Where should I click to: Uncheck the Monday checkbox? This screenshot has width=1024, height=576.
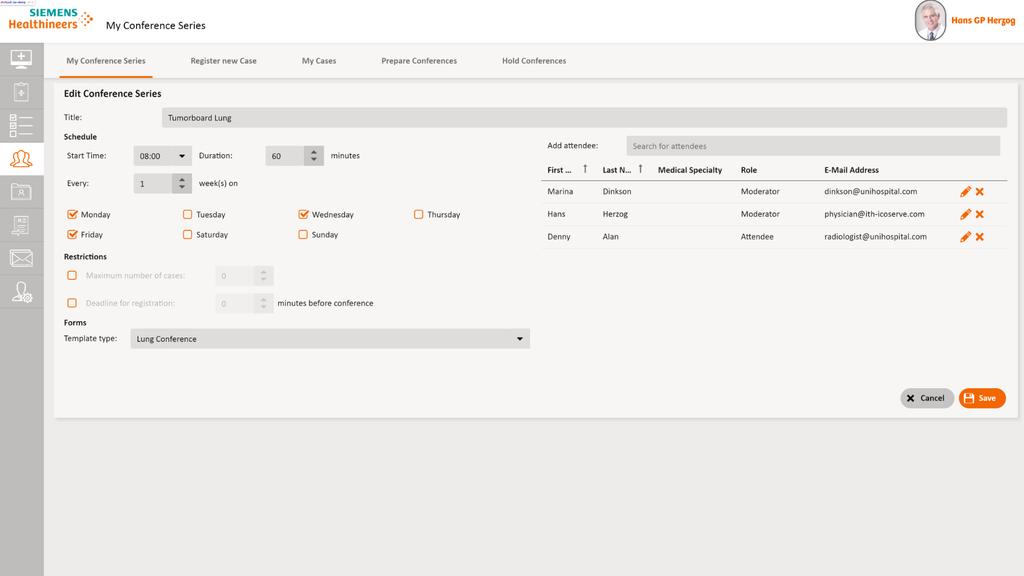(72, 214)
